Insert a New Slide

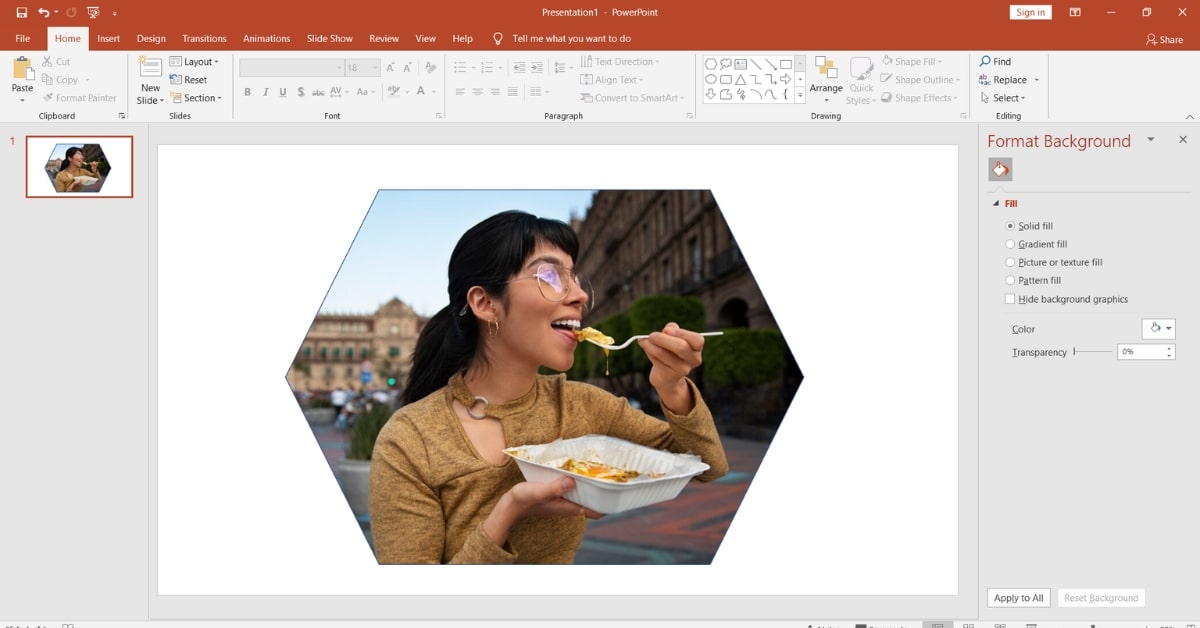pos(150,81)
